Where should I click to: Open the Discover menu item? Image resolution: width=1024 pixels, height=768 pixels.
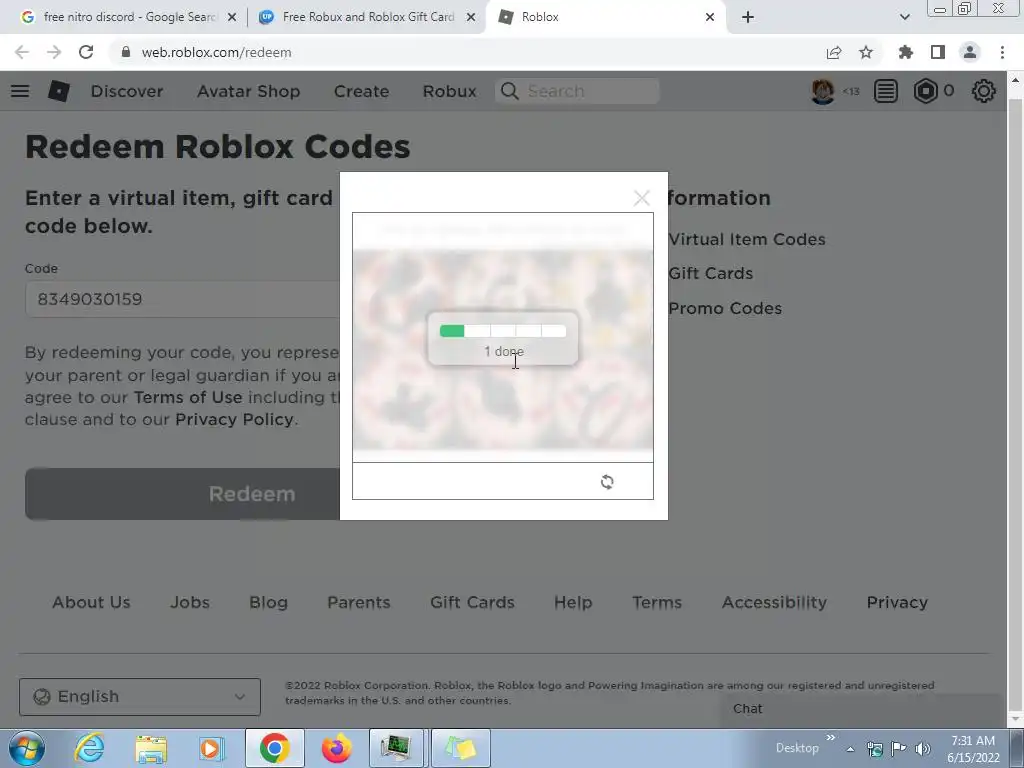click(127, 91)
